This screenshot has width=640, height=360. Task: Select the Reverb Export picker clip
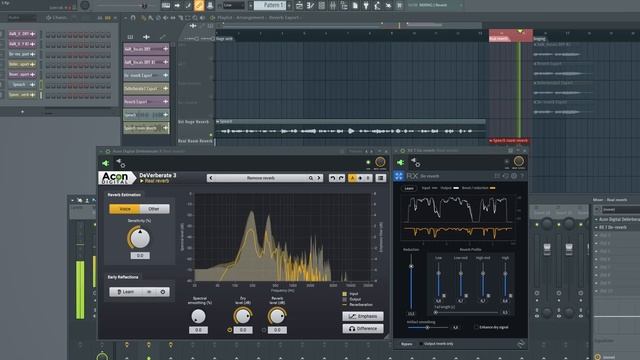pos(146,101)
